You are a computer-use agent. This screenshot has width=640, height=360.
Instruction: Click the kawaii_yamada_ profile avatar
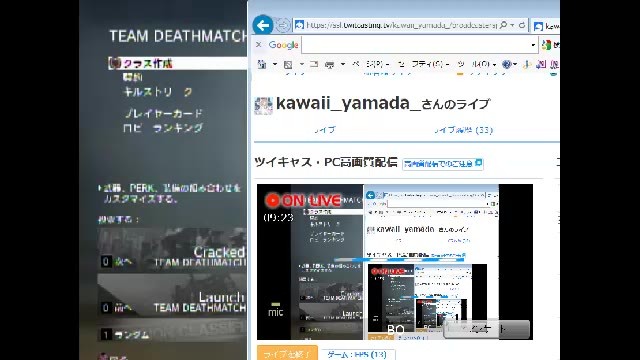point(263,105)
